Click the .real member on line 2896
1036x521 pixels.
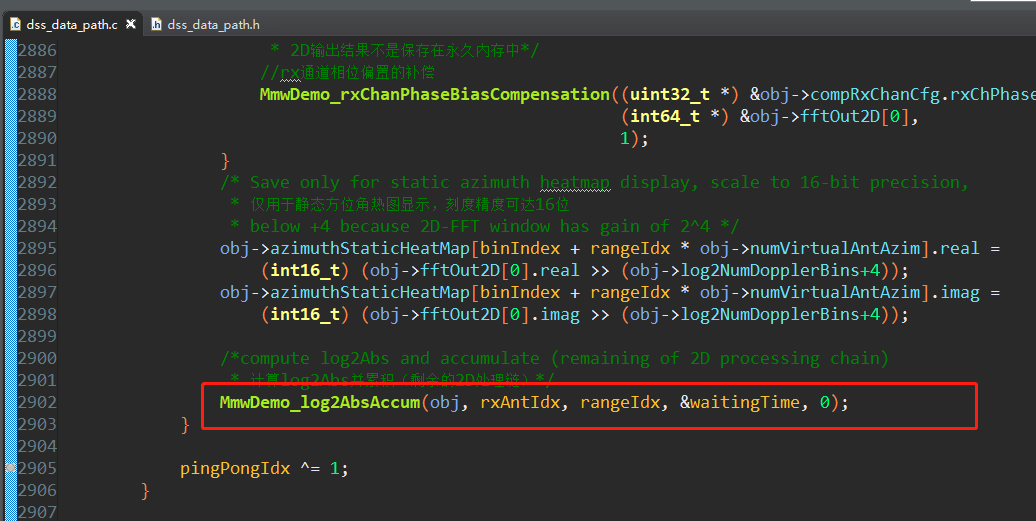(555, 270)
